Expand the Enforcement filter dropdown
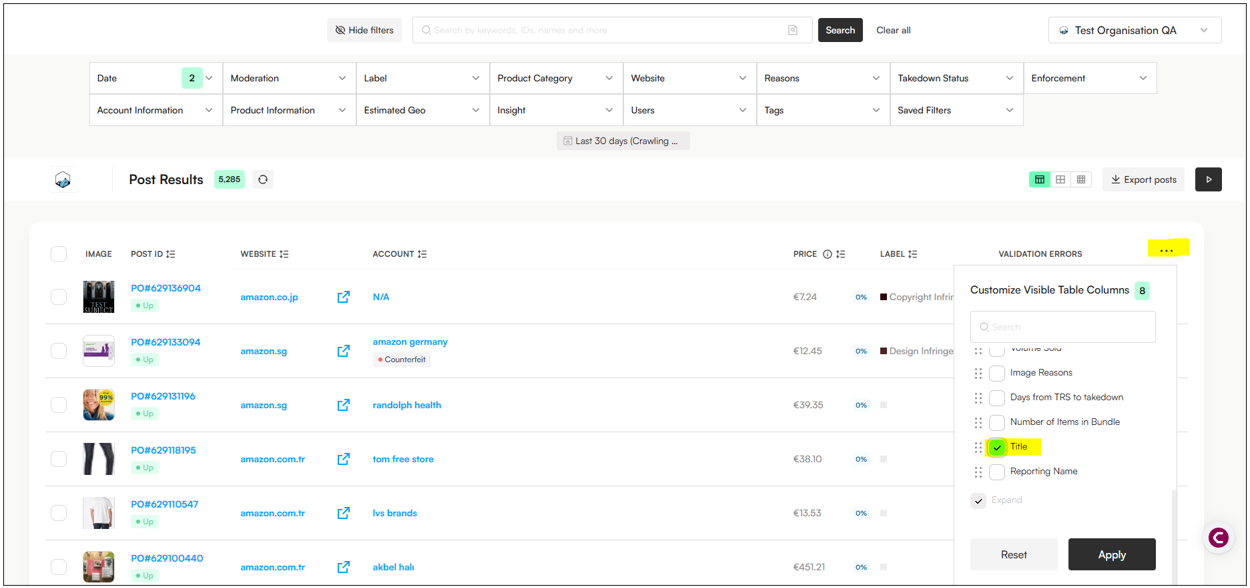The height and width of the screenshot is (588, 1250). (x=1090, y=78)
